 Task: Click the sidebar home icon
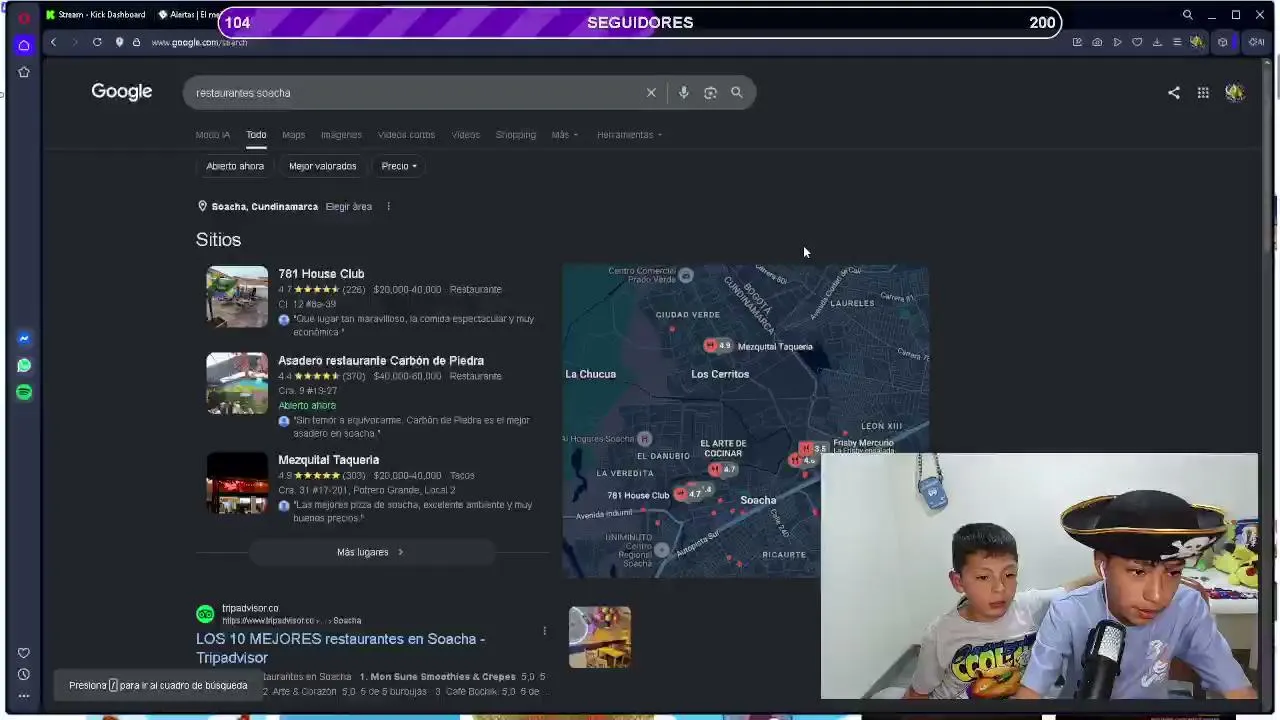(24, 45)
